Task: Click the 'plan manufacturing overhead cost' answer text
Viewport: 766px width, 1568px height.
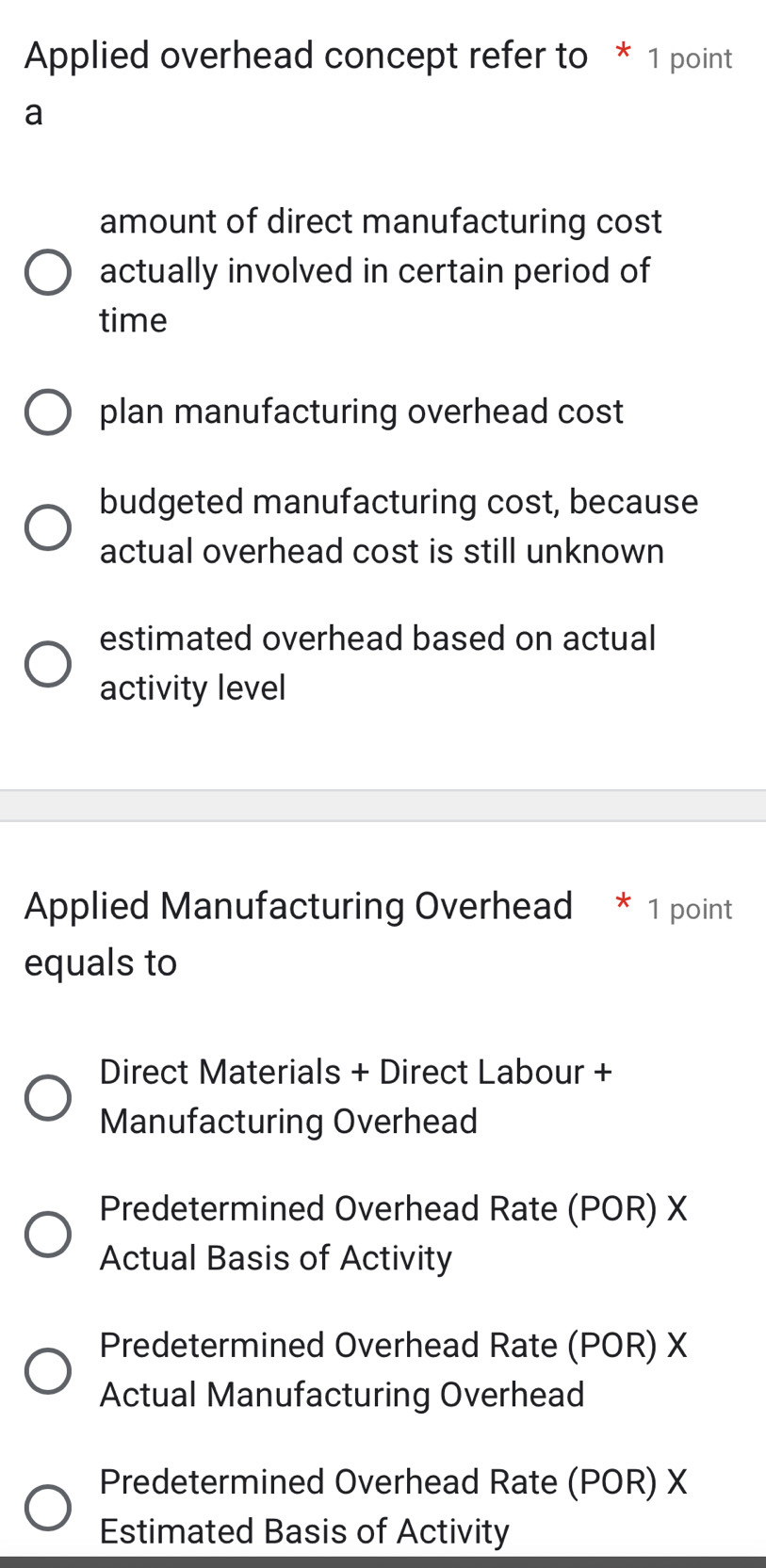Action: tap(361, 412)
